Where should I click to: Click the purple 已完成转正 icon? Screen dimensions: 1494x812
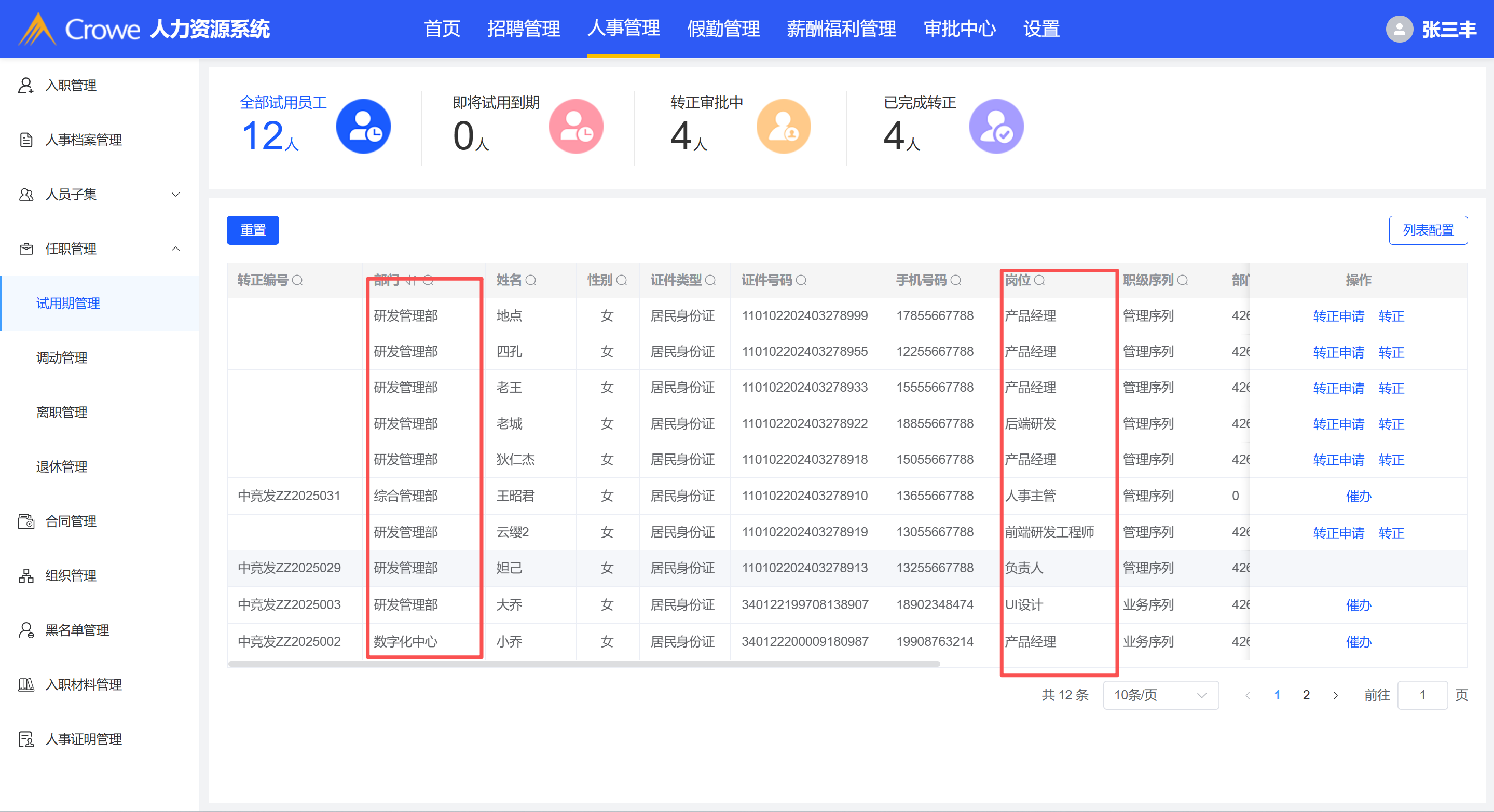coord(996,127)
